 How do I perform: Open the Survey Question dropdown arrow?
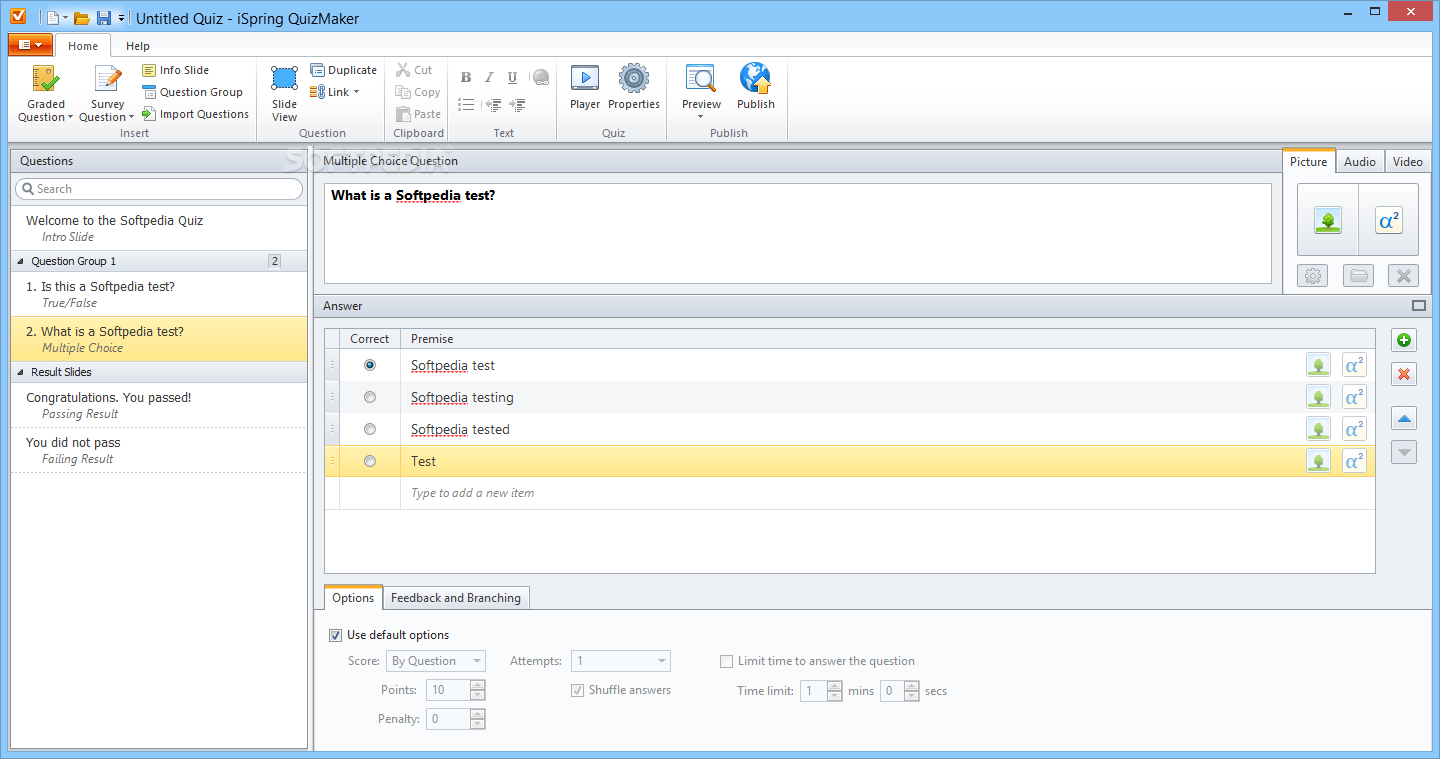[131, 118]
